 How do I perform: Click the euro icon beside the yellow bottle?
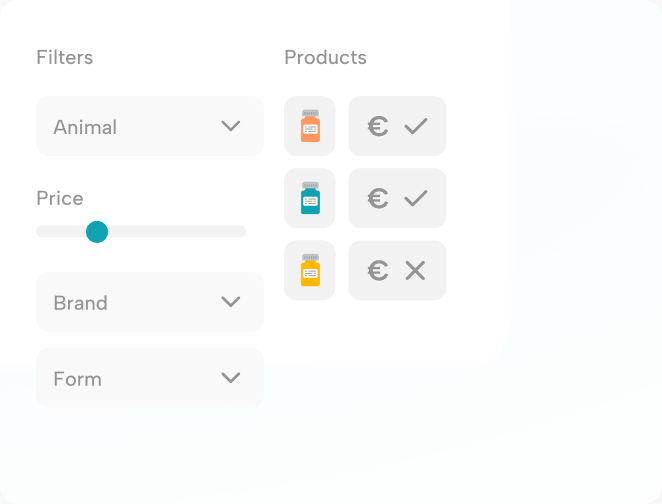378,270
